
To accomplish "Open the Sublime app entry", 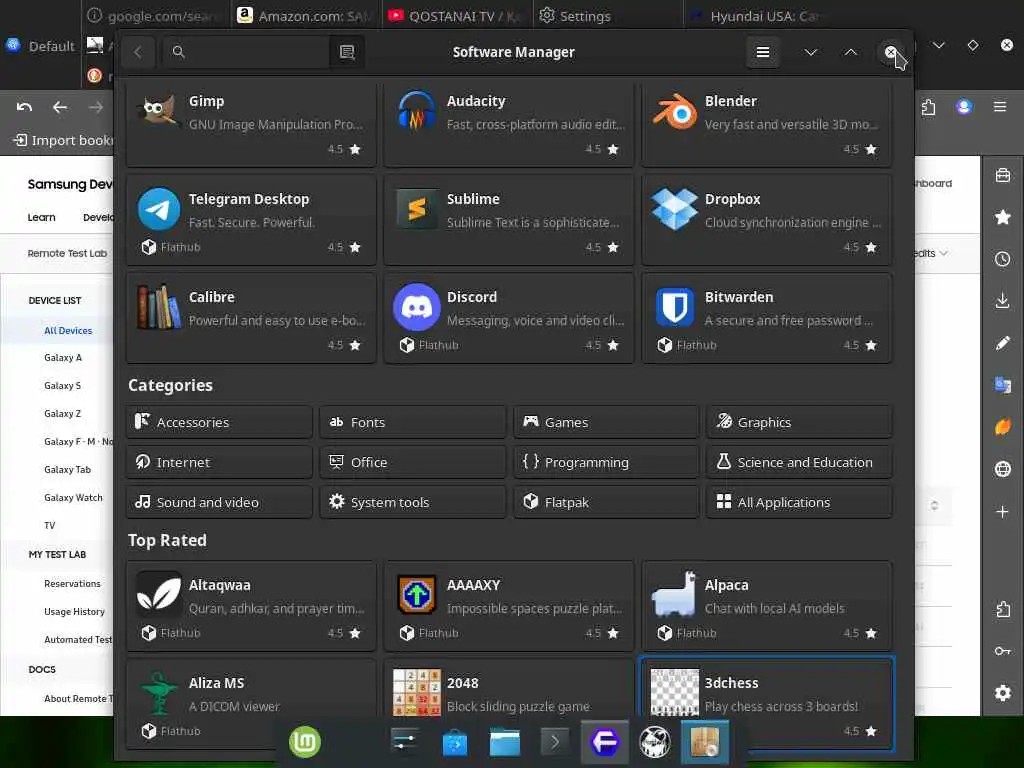I will point(509,221).
